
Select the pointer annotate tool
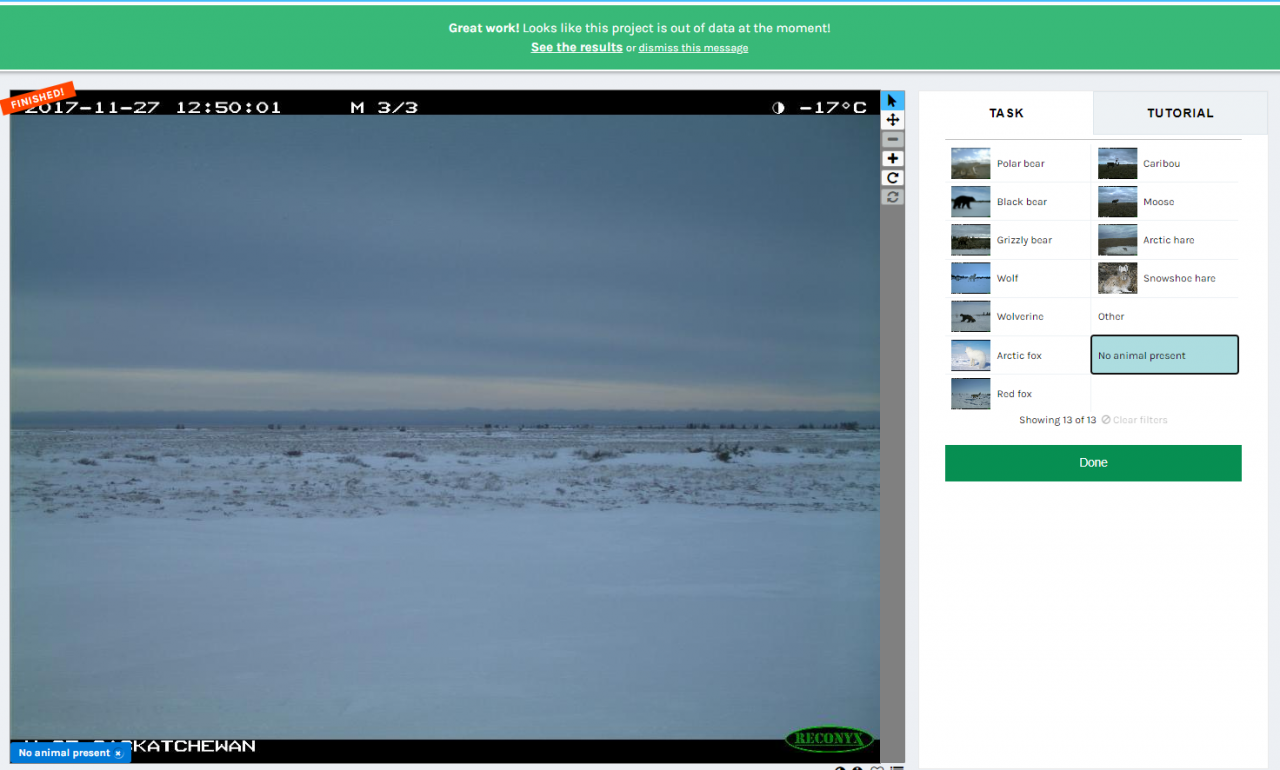click(893, 101)
